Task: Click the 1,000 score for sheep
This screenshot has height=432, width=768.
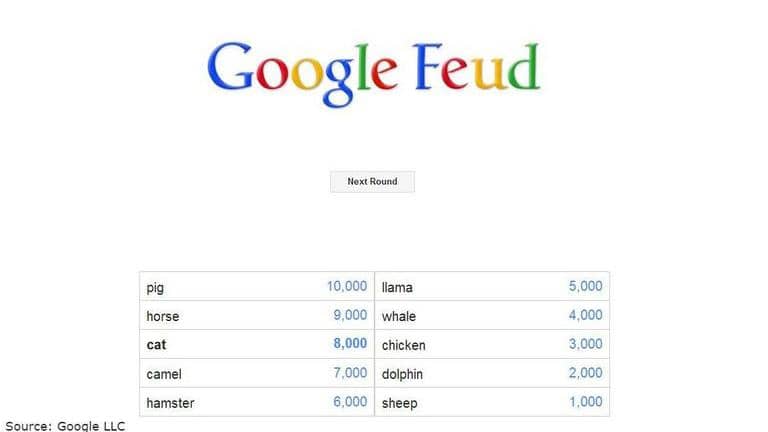Action: 585,402
